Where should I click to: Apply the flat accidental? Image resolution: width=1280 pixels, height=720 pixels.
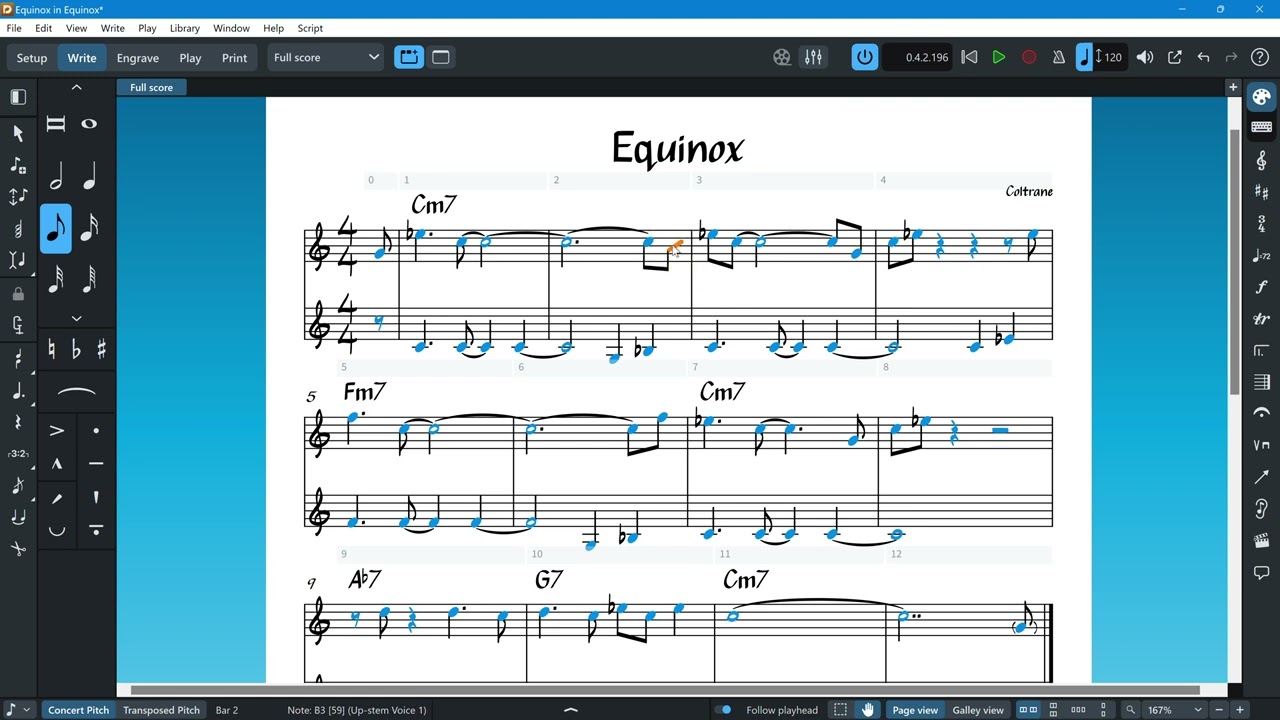click(x=76, y=349)
